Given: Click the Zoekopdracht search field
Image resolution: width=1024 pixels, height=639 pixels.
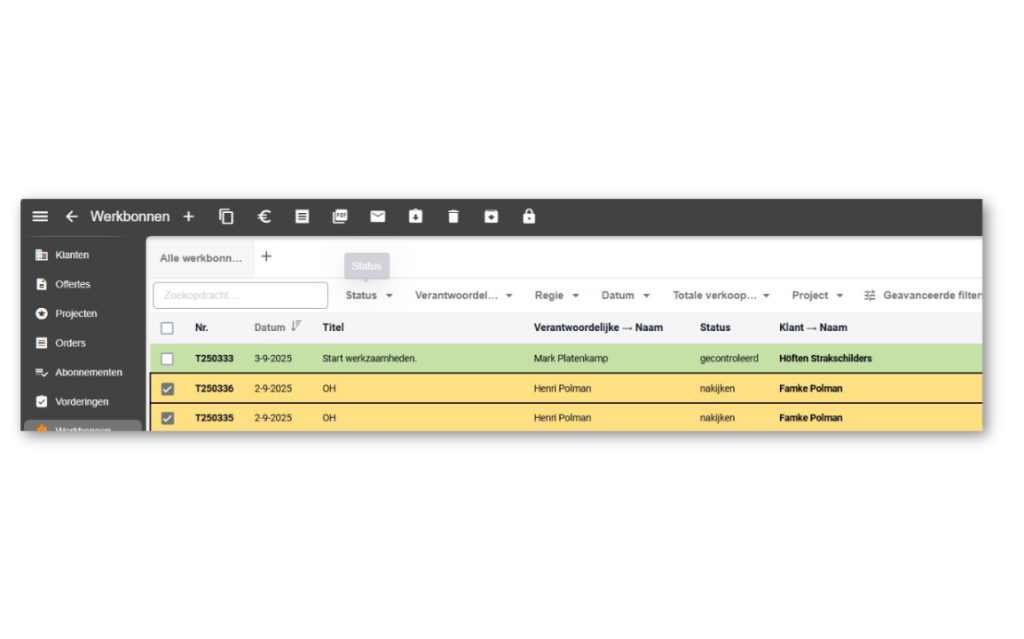Looking at the screenshot, I should pyautogui.click(x=240, y=296).
